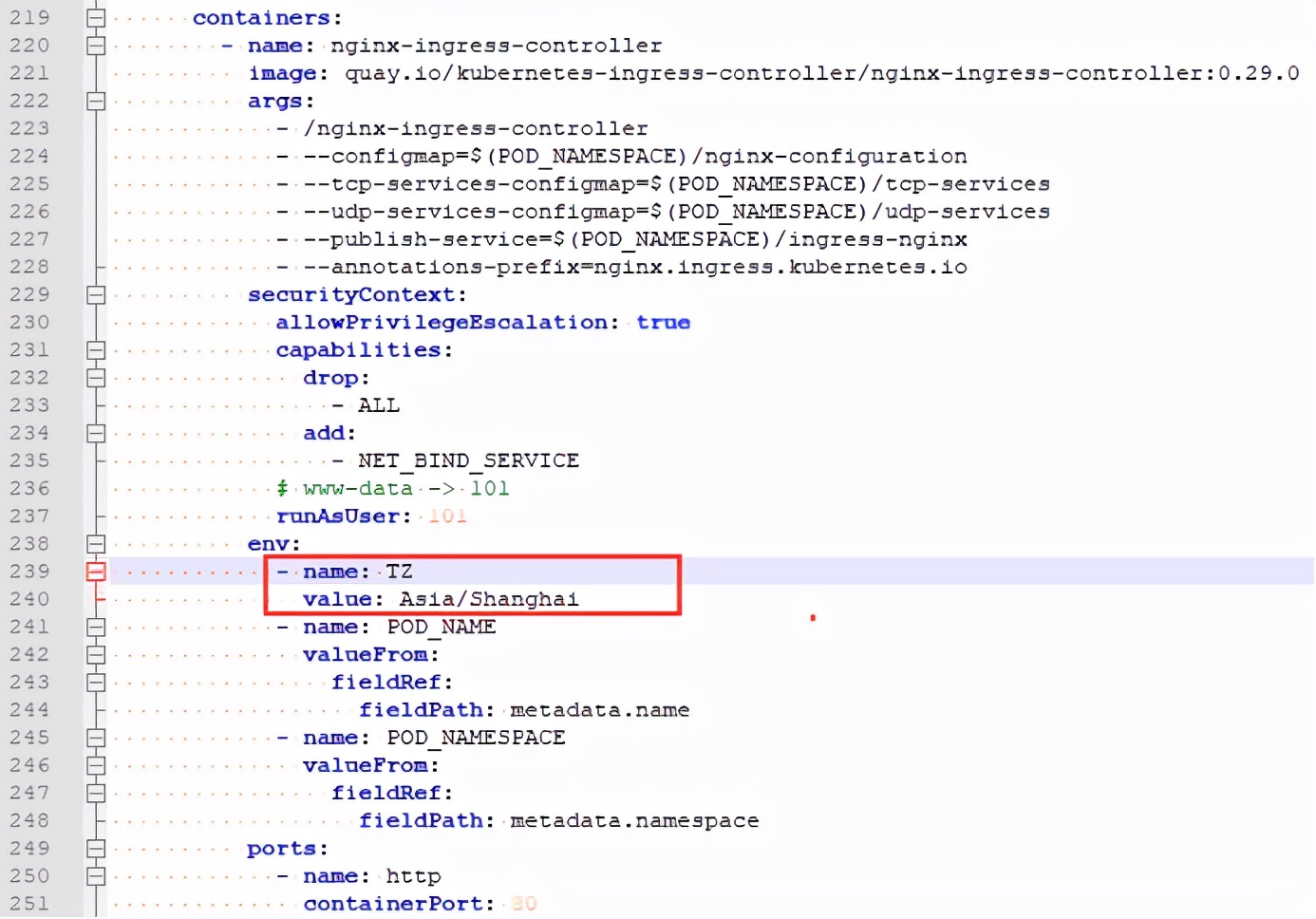
Task: Click the 'true' value on line 230
Action: click(x=663, y=322)
